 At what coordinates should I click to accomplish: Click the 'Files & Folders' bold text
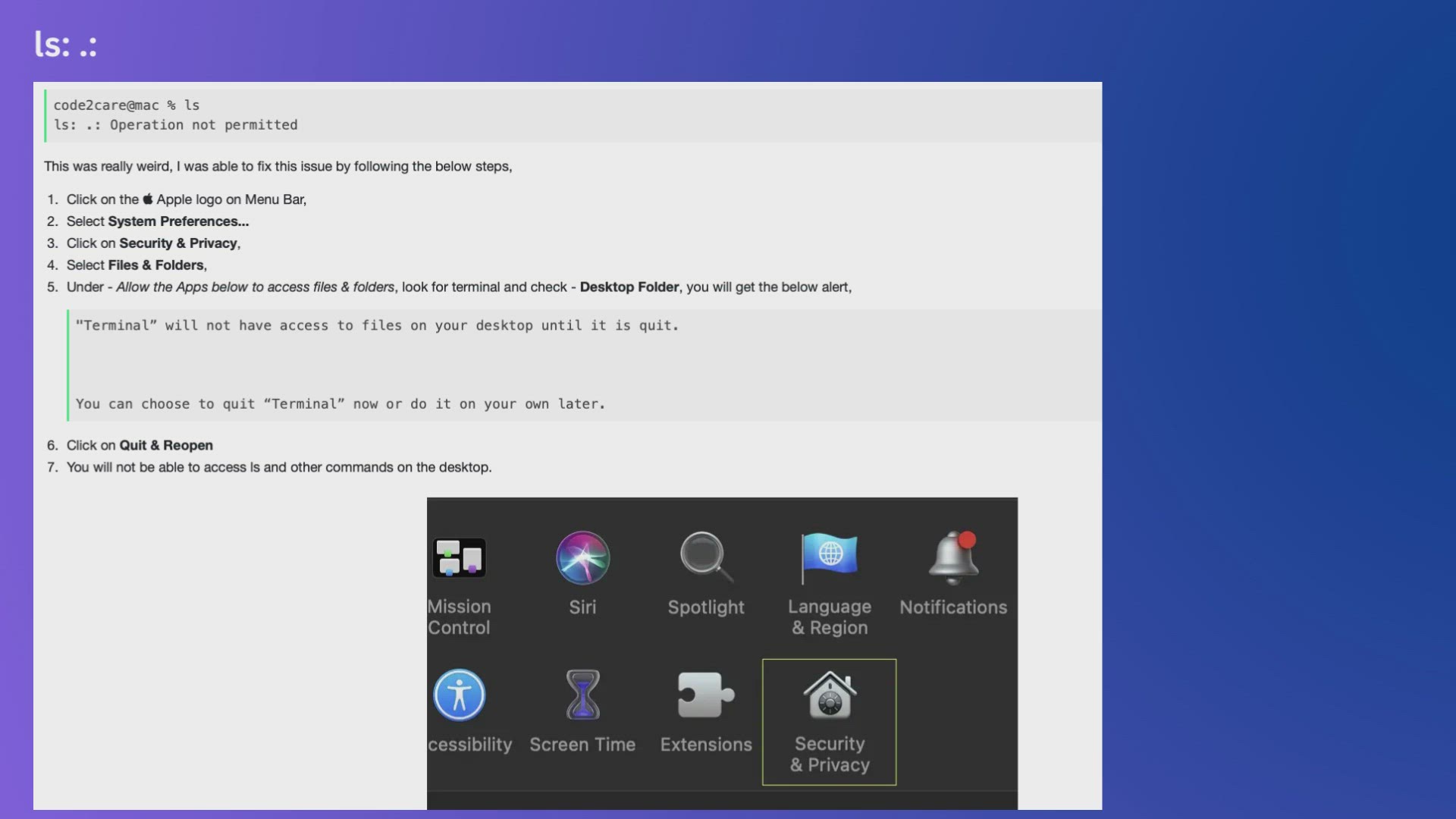coord(156,265)
